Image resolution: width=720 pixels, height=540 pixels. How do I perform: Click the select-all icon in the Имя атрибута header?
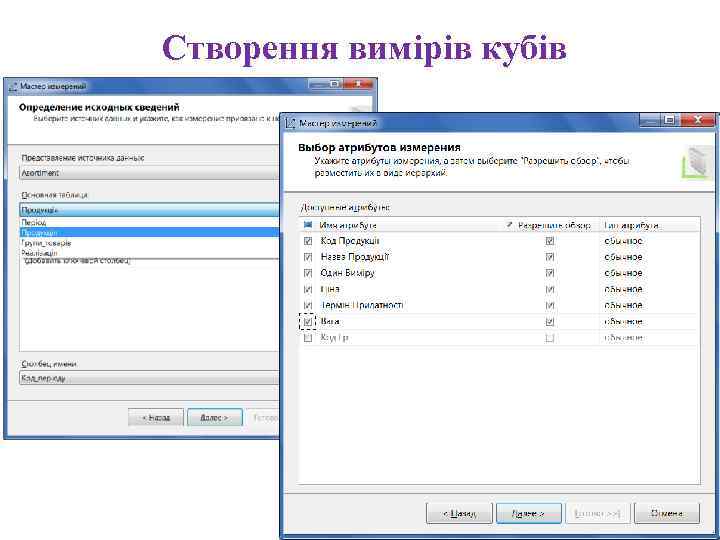[308, 225]
